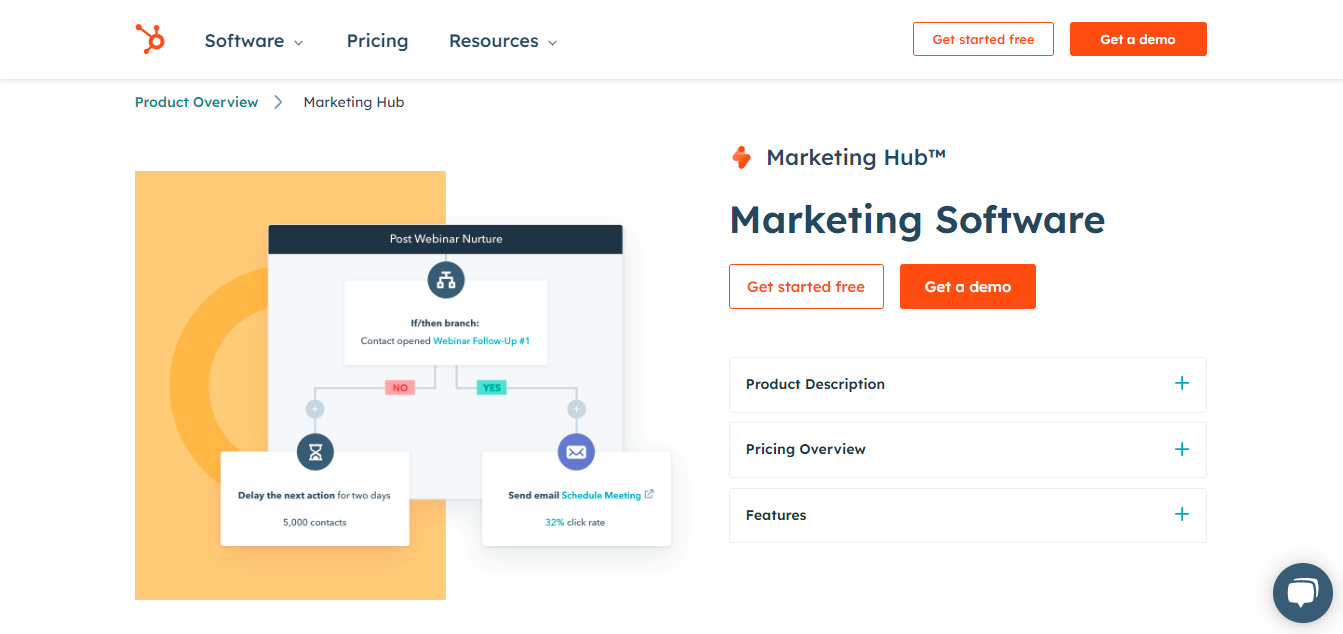Click the 5,000 contacts text
Viewport: 1343px width, 634px height.
coord(315,522)
